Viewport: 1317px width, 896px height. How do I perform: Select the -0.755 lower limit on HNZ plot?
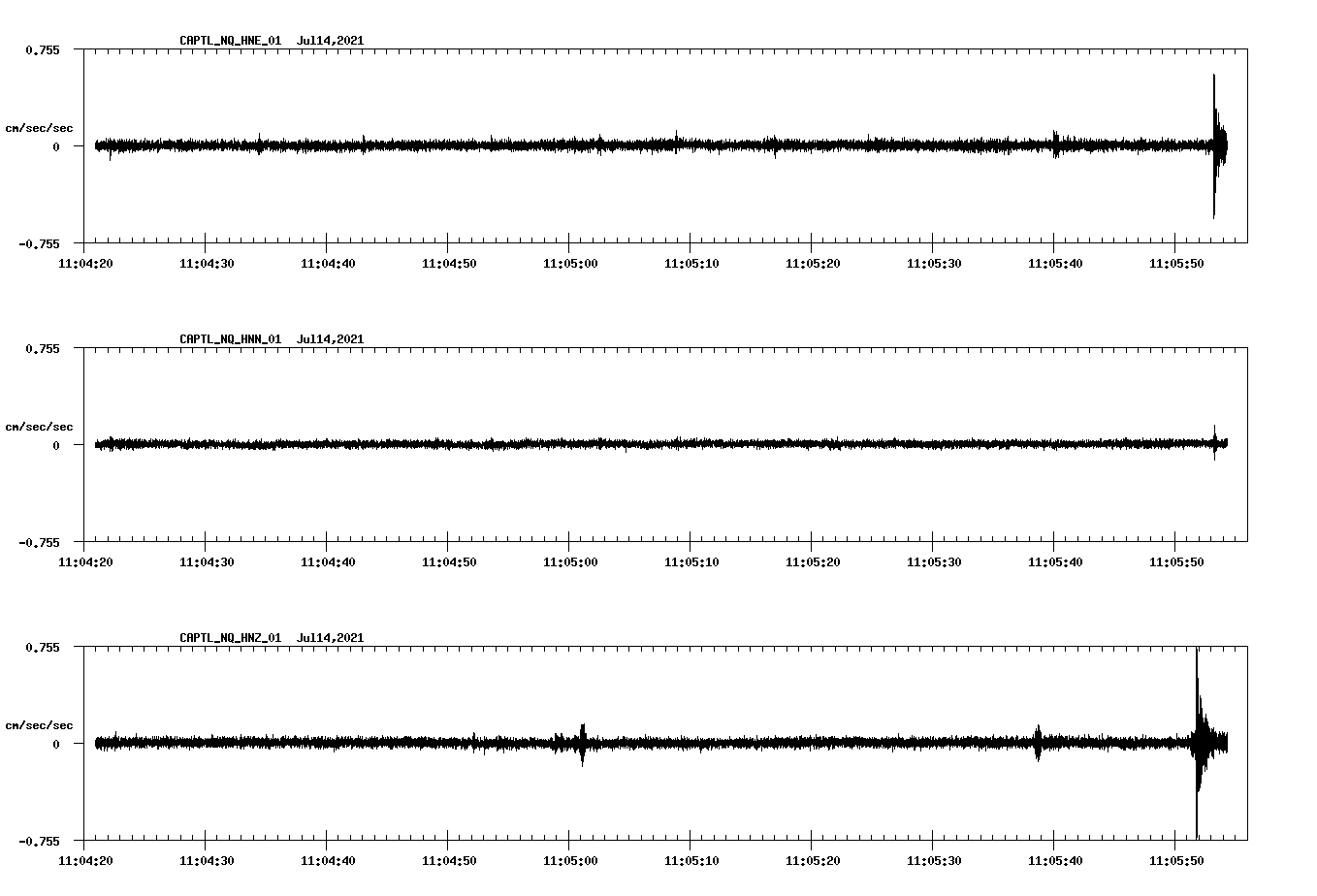(39, 841)
